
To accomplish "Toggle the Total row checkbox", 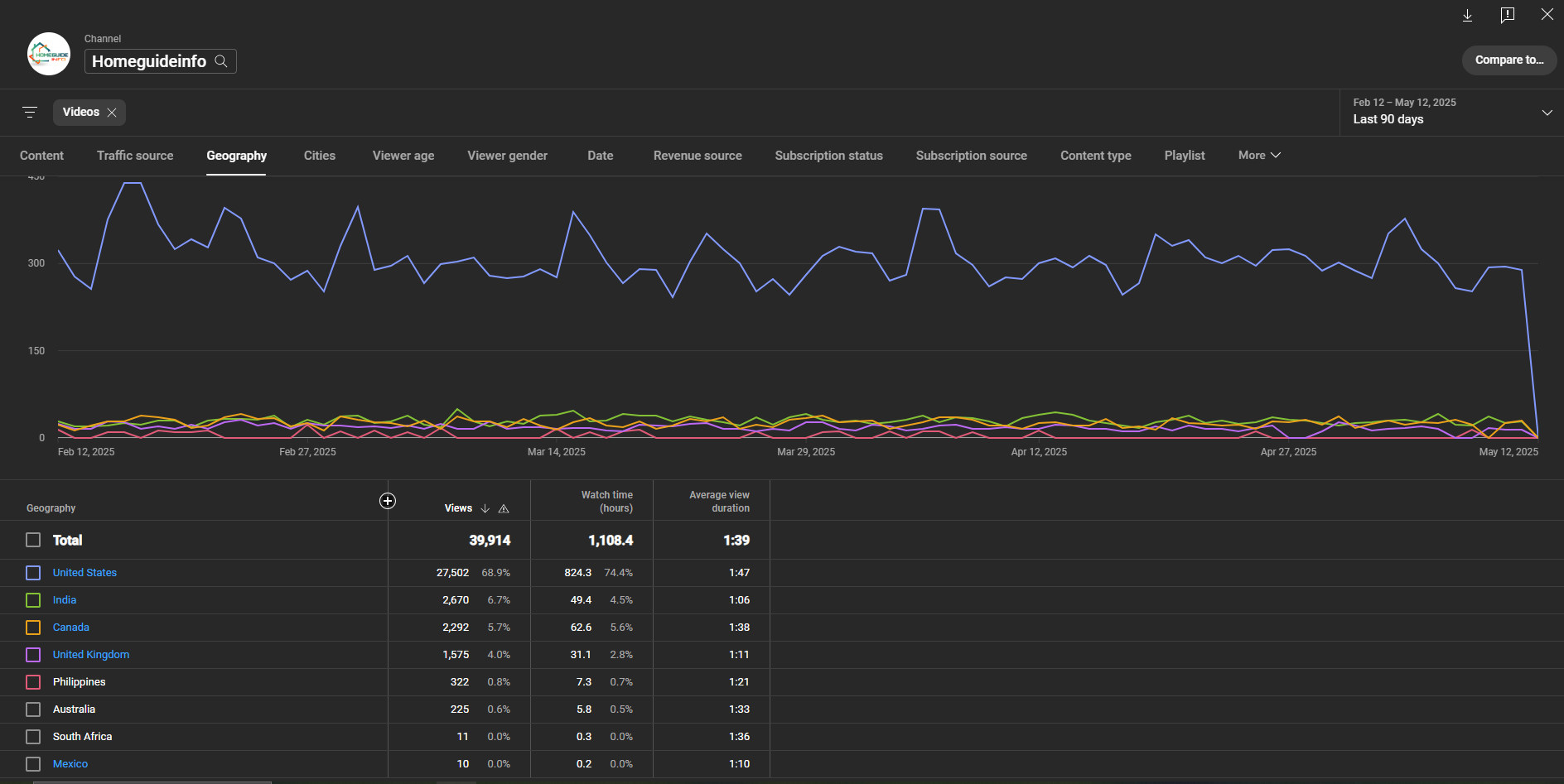I will click(33, 540).
